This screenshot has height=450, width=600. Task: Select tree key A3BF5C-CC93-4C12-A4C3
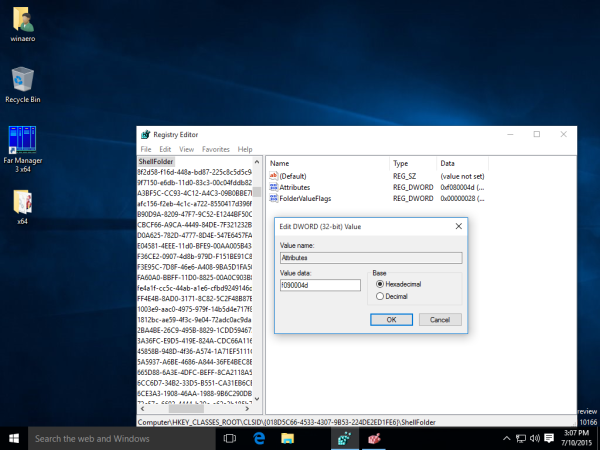point(195,193)
